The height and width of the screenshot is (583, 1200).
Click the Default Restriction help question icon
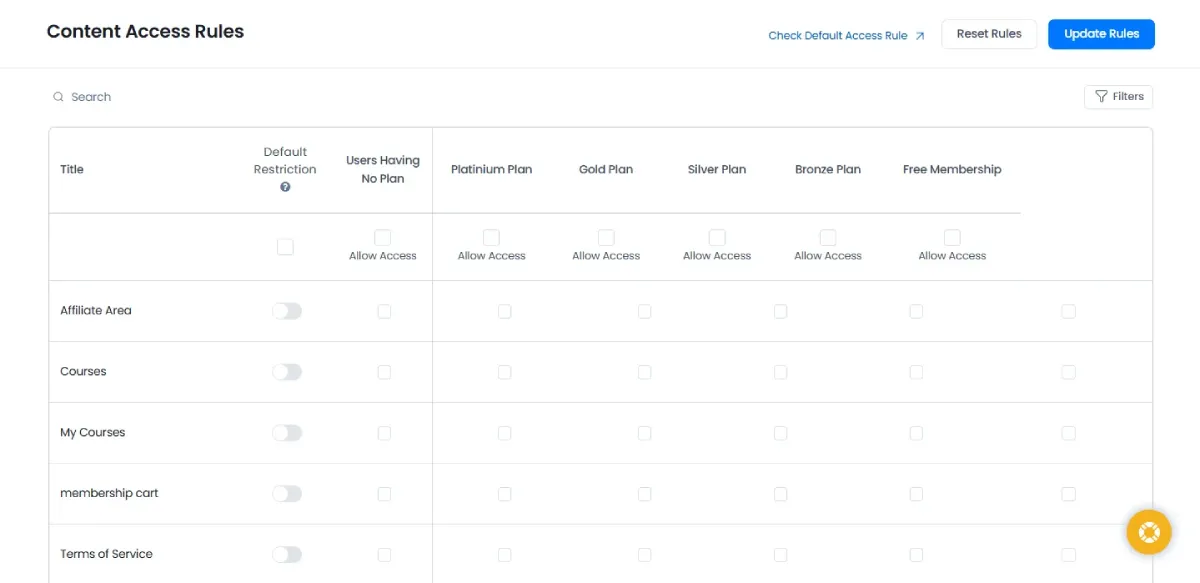point(285,187)
